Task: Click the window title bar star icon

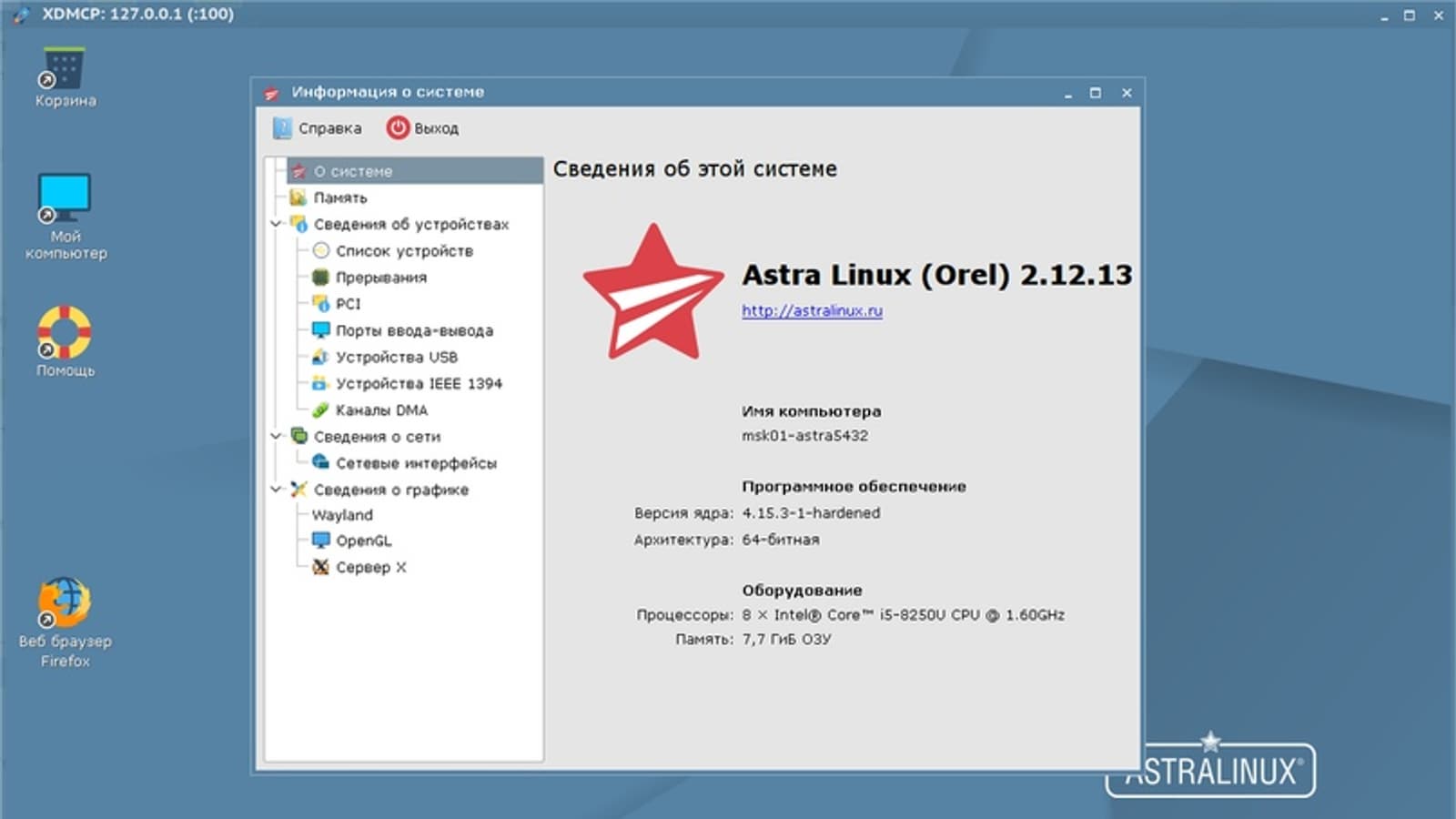Action: pos(271,92)
